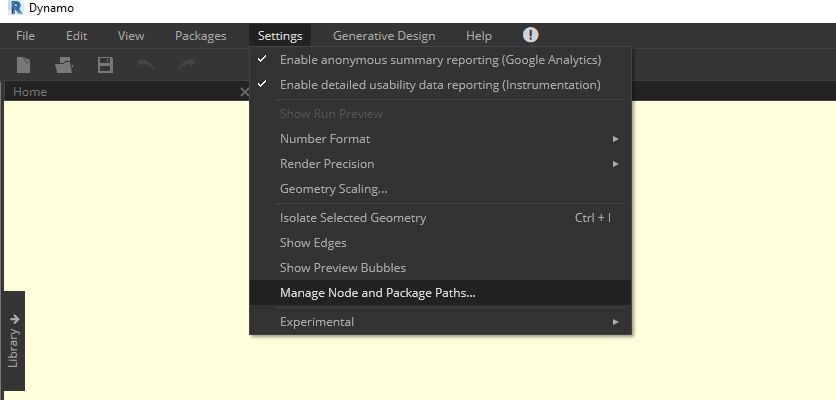Toggle Show Edges option
The width and height of the screenshot is (836, 400).
[313, 243]
